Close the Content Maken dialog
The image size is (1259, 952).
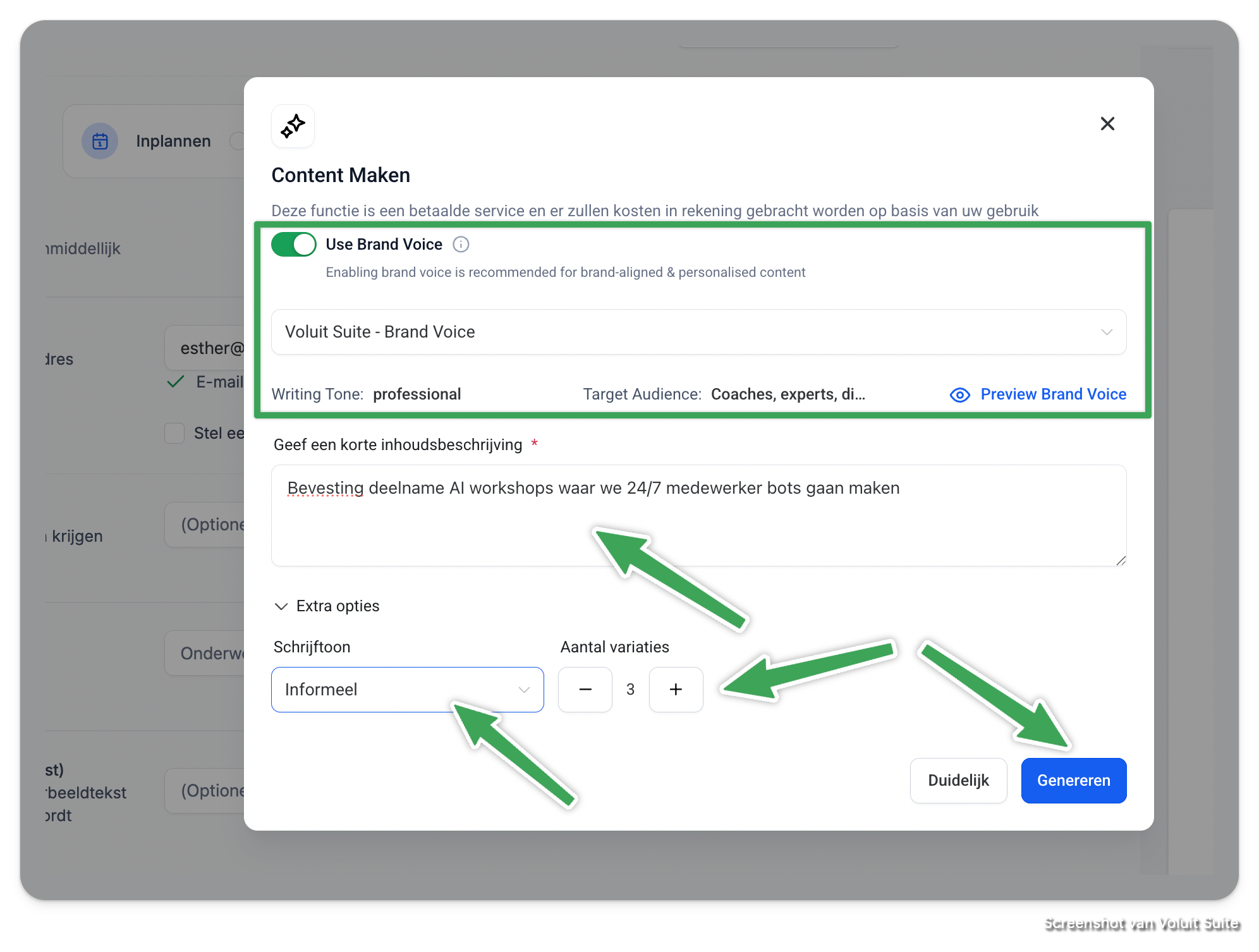[x=1107, y=124]
